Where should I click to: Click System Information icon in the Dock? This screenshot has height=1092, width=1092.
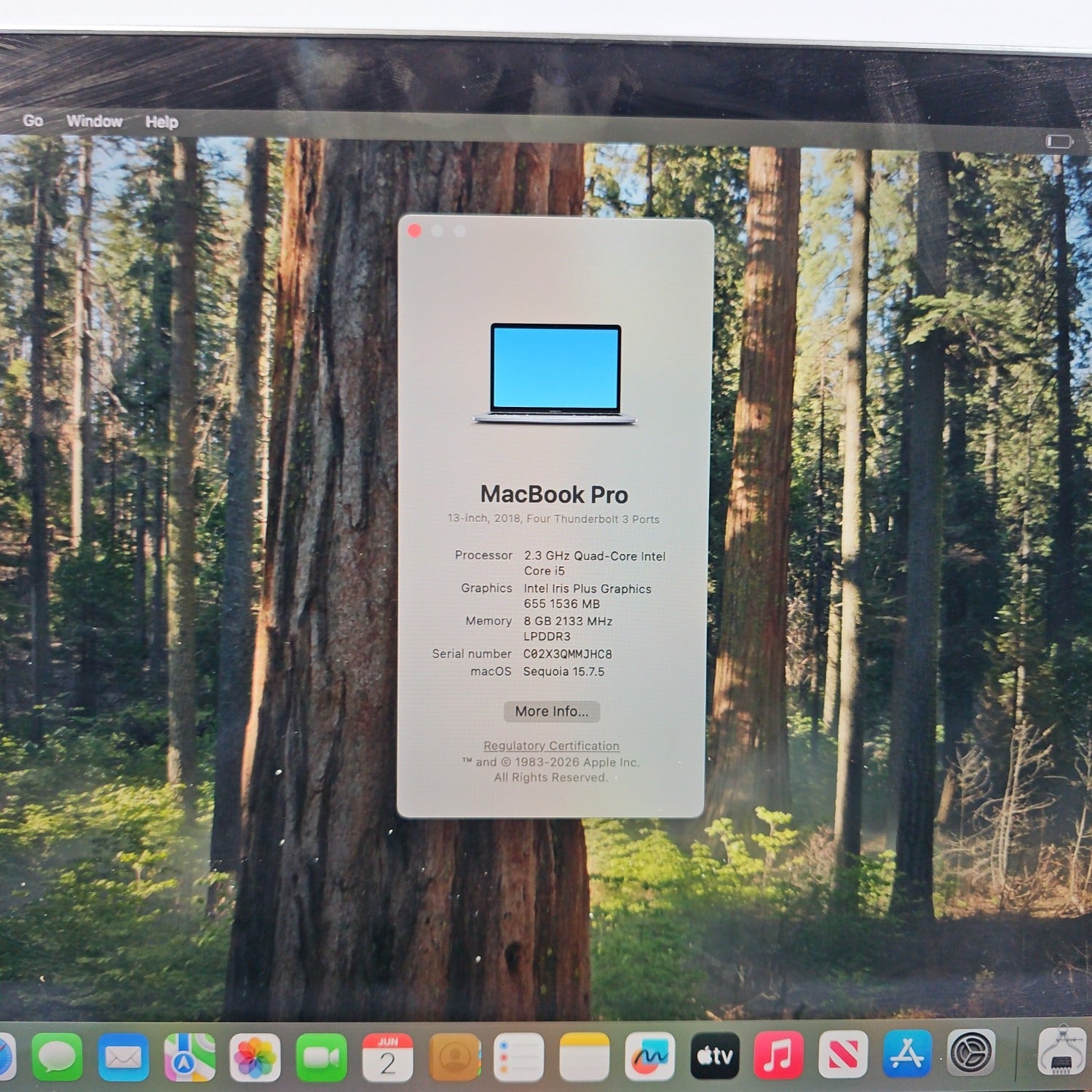[1062, 1051]
